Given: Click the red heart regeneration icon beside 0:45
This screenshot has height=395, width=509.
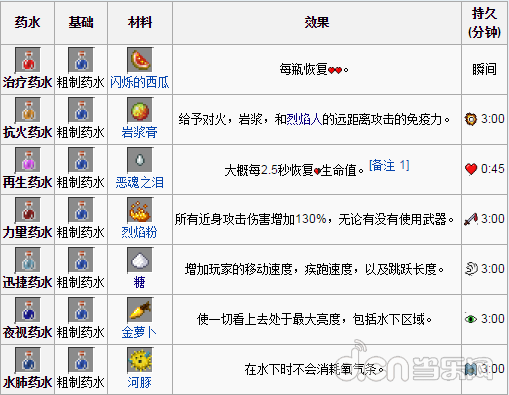Looking at the screenshot, I should click(471, 169).
